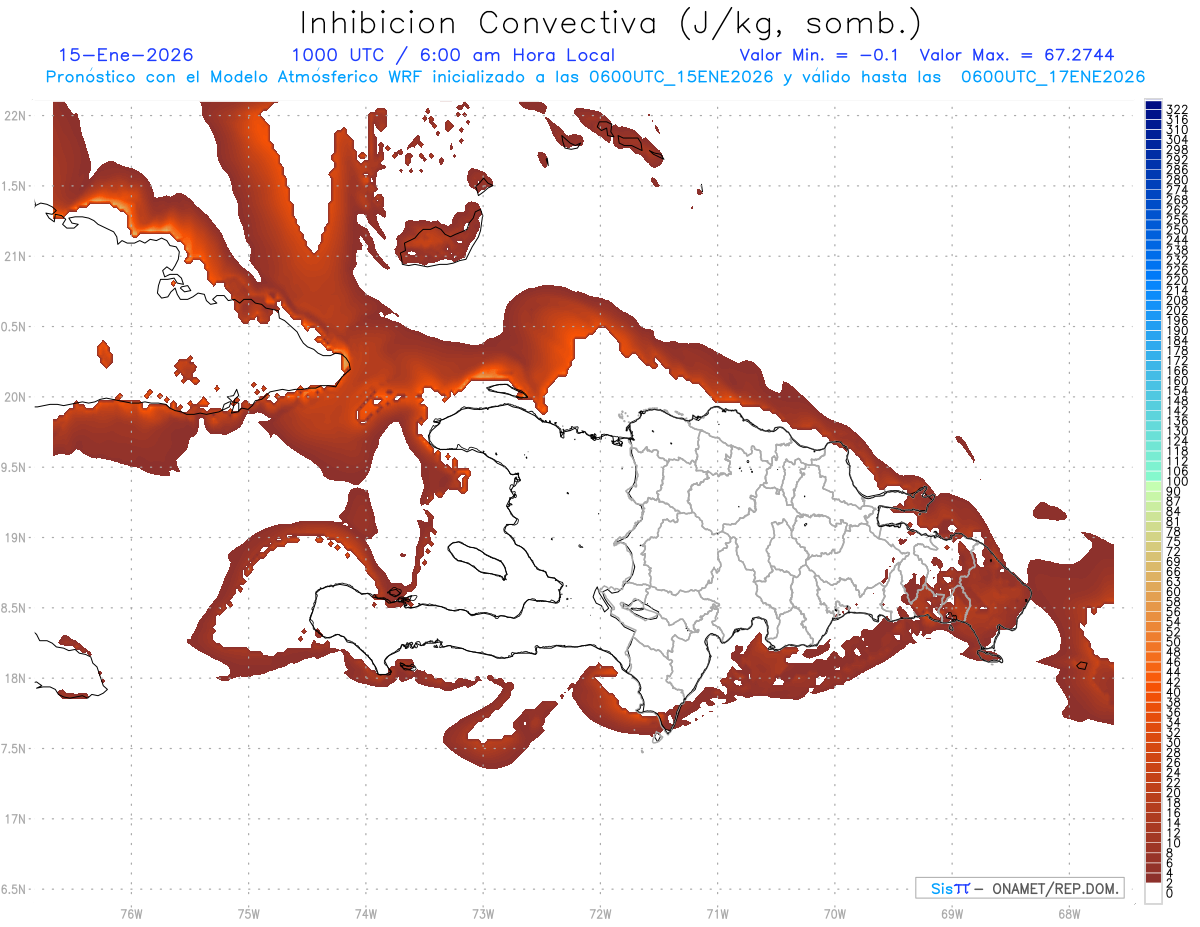Click the 74W longitude label
The width and height of the screenshot is (1200, 927).
365,913
